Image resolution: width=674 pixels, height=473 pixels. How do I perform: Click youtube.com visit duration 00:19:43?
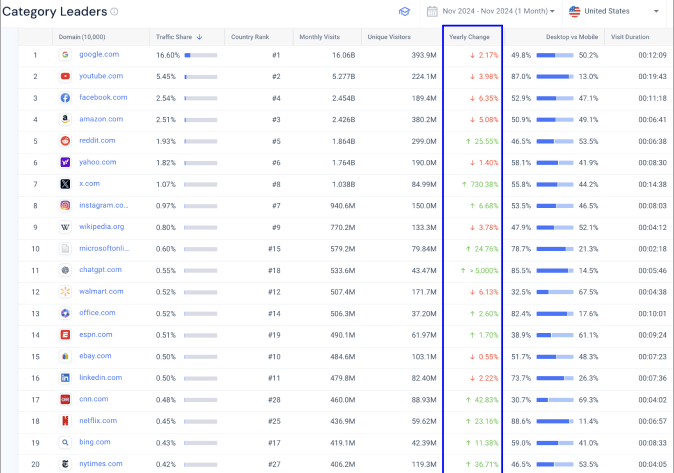[653, 77]
